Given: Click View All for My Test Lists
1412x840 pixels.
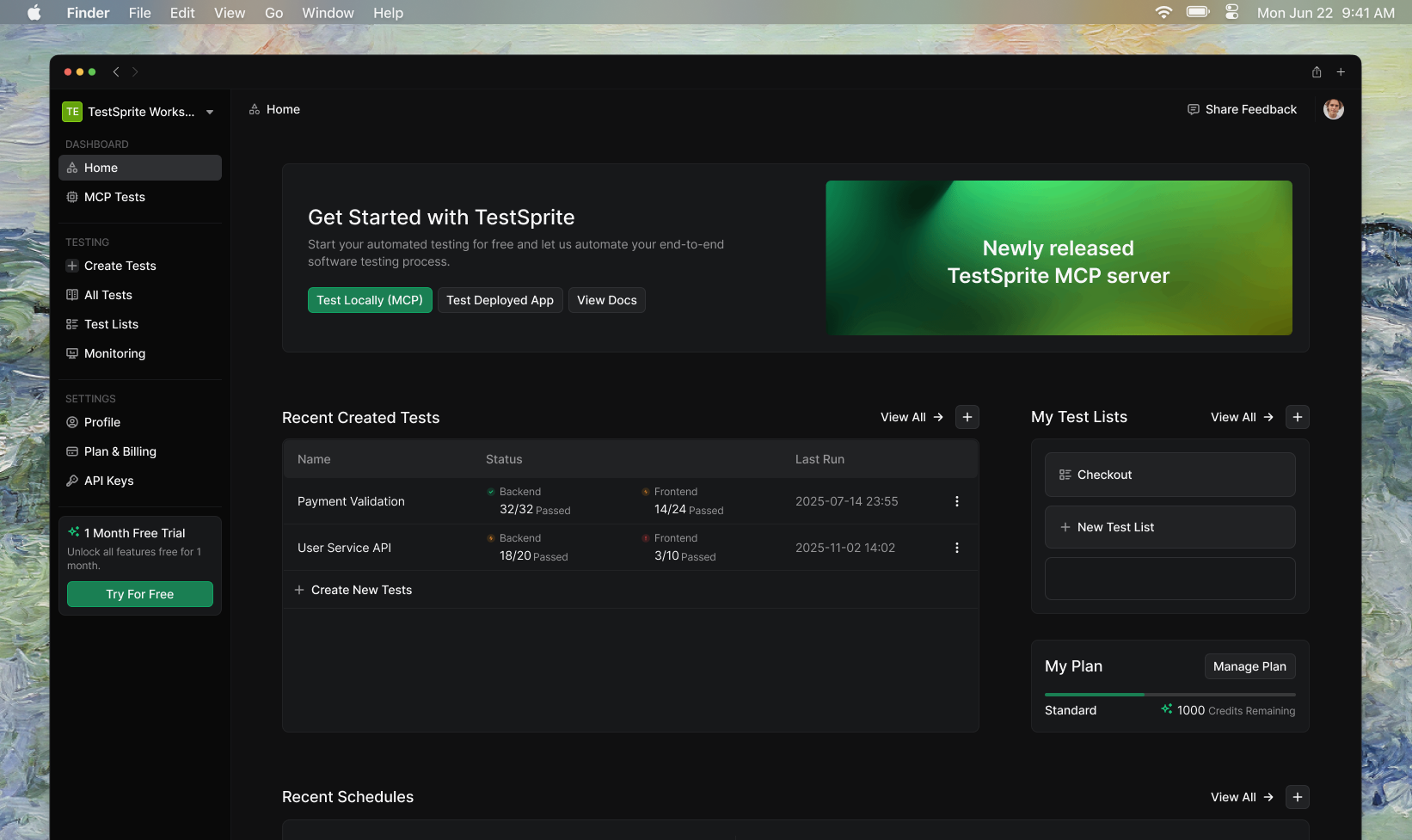Looking at the screenshot, I should [1242, 417].
